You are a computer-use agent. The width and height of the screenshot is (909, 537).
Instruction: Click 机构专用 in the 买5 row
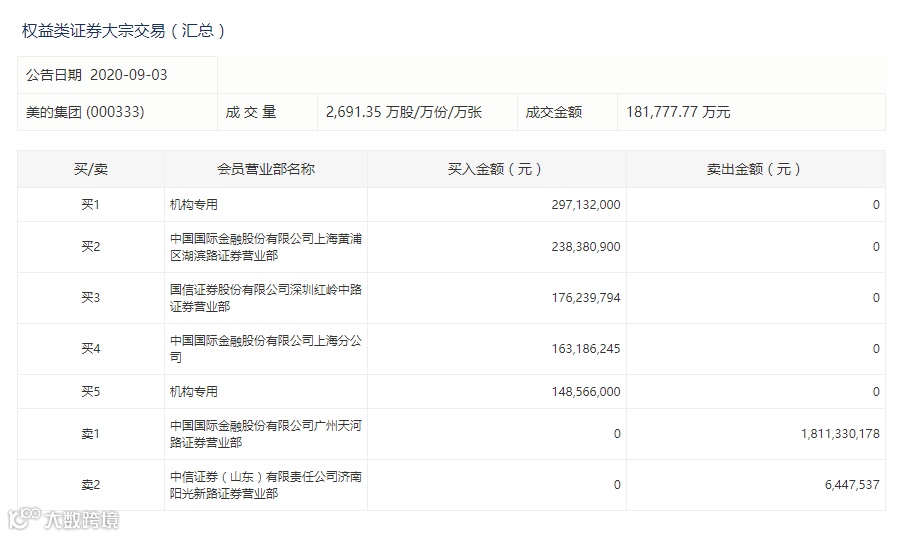[194, 392]
